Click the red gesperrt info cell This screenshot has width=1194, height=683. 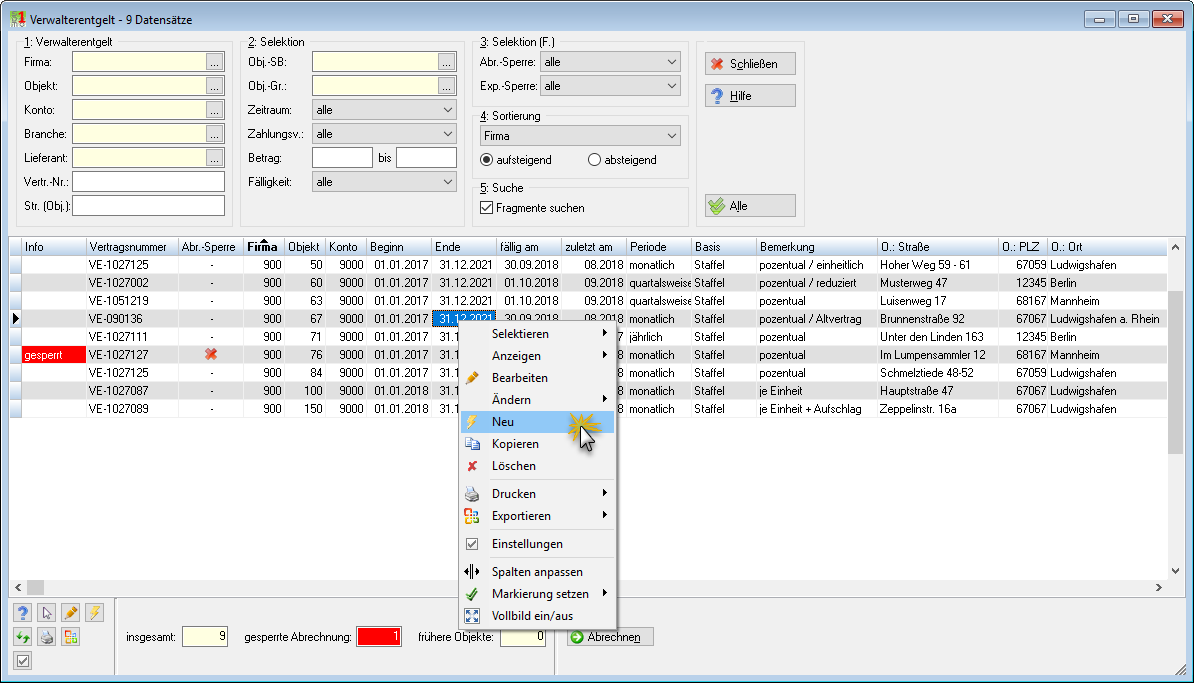click(53, 355)
